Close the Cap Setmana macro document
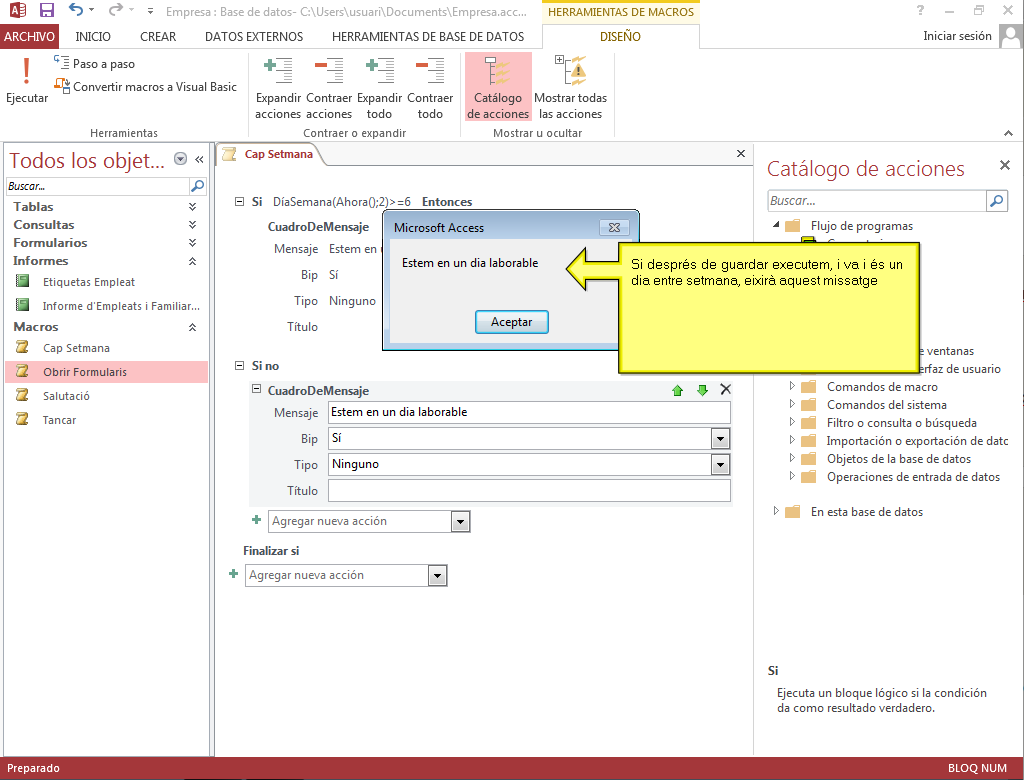Screen dimensions: 1024x780 [x=741, y=154]
